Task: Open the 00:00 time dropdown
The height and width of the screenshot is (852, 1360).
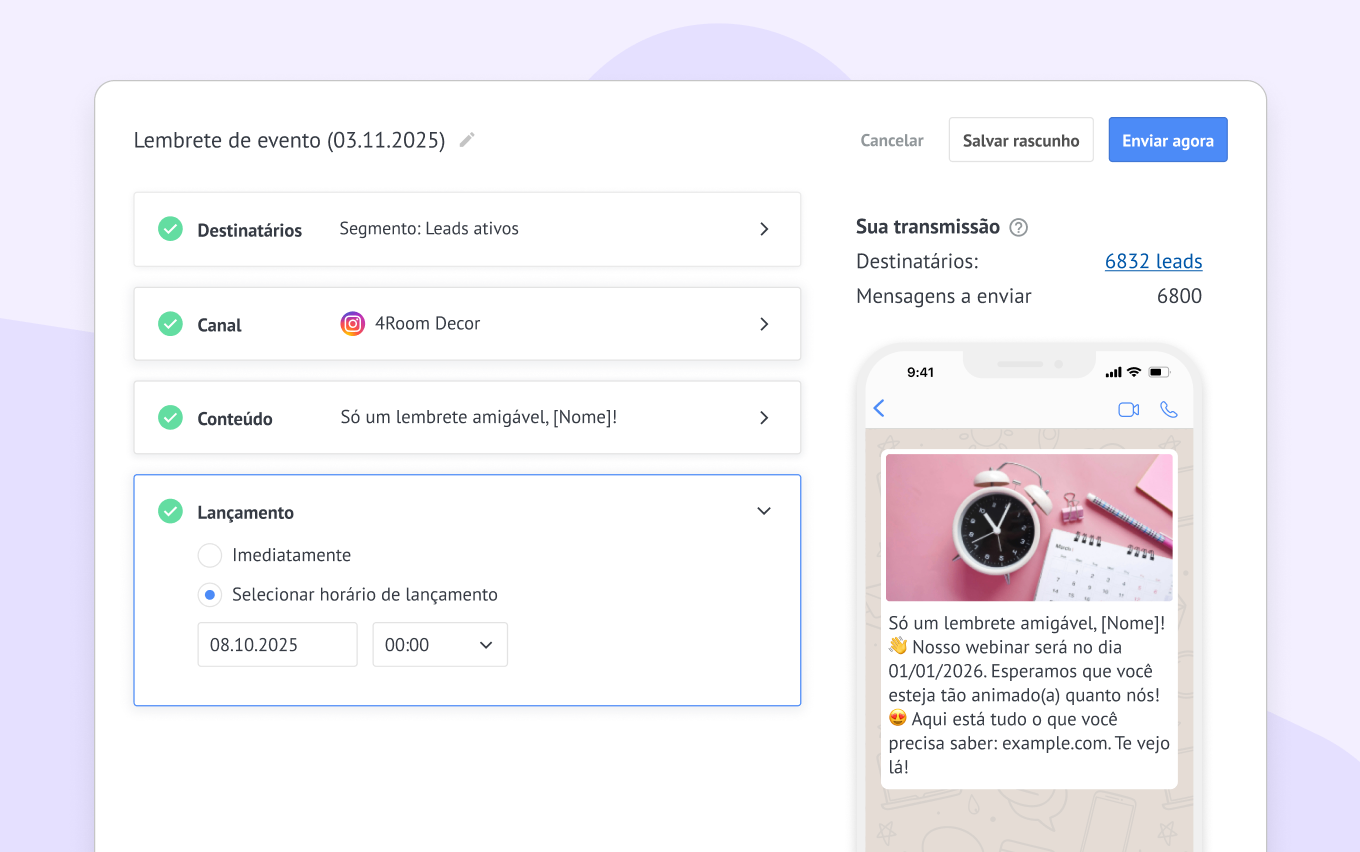Action: [x=440, y=645]
